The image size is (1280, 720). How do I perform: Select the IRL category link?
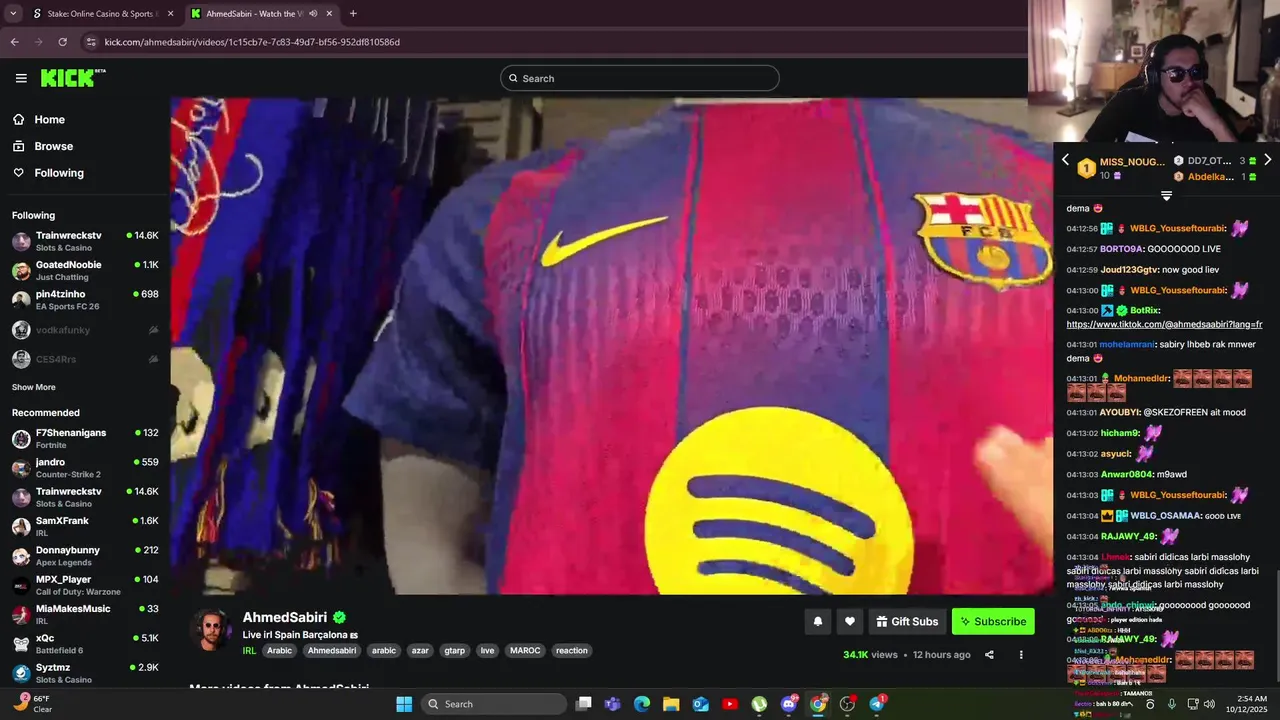click(x=249, y=650)
